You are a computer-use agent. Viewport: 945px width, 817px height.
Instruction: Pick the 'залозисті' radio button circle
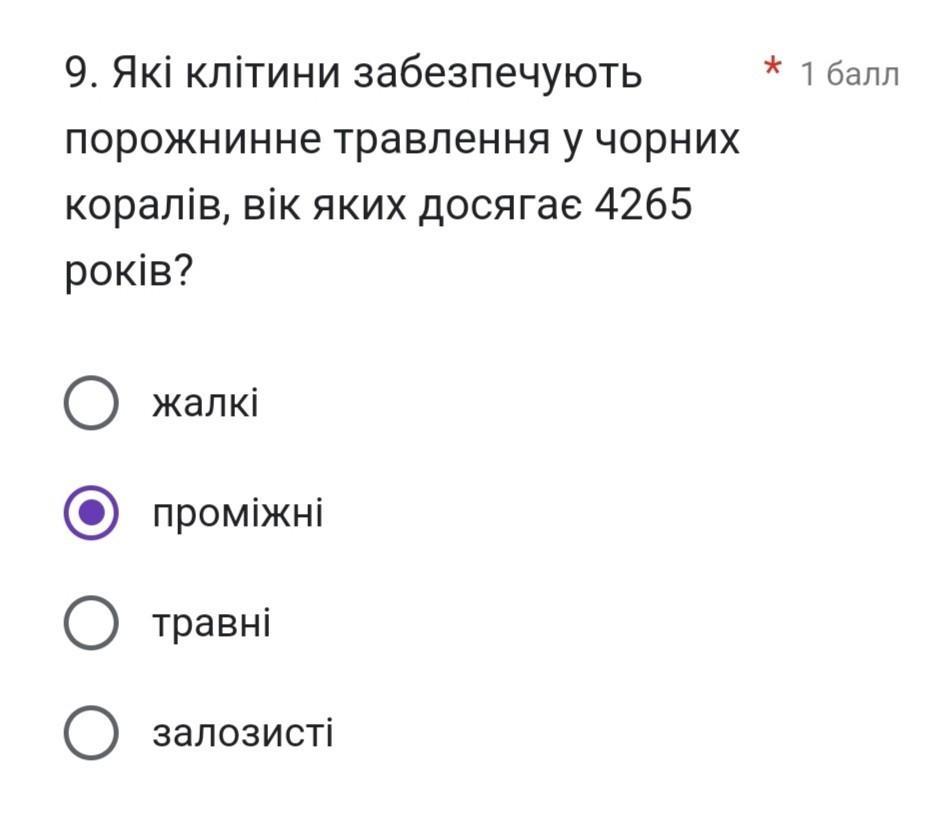pyautogui.click(x=91, y=733)
